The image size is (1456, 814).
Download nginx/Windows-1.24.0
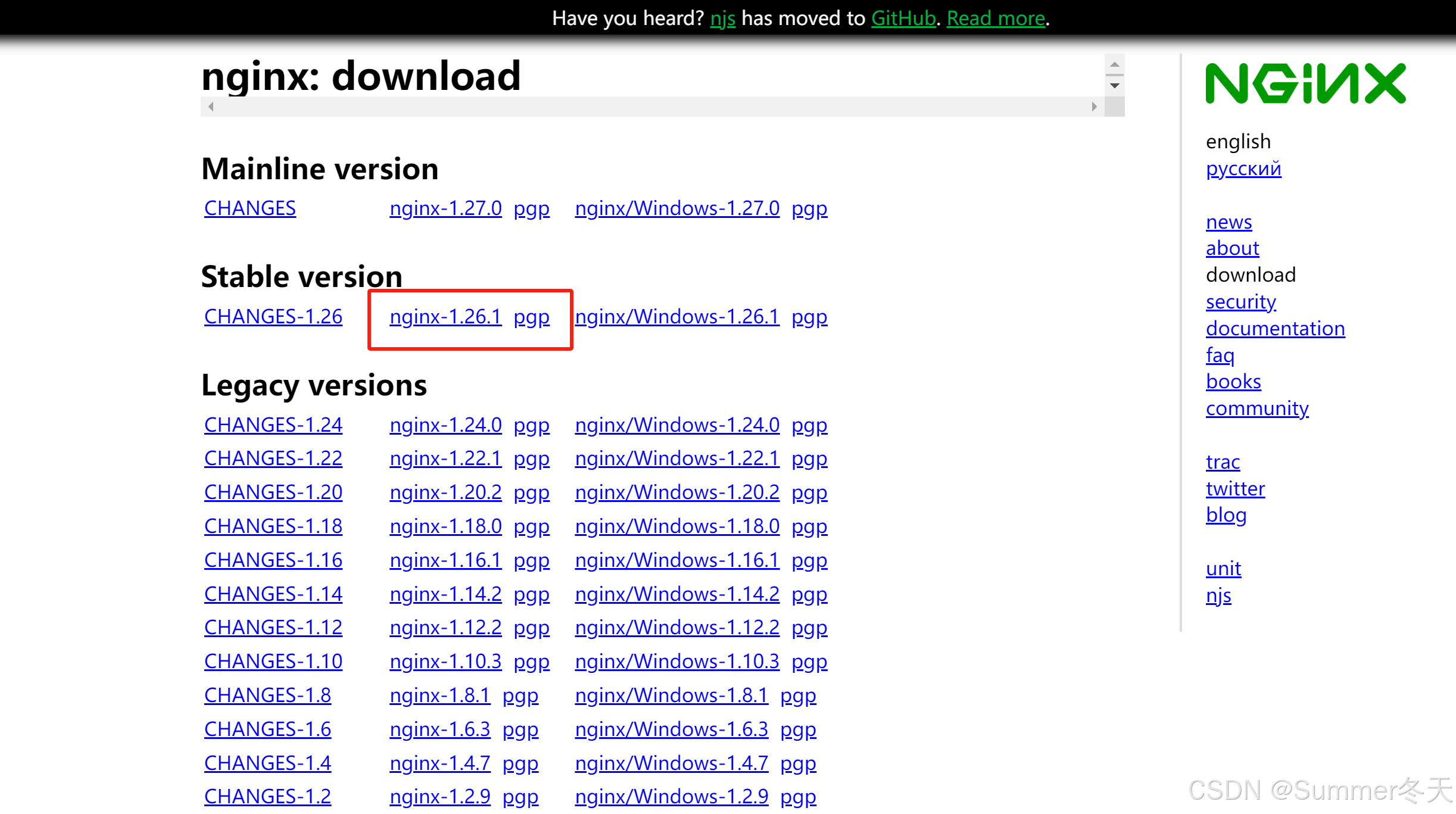pos(677,425)
